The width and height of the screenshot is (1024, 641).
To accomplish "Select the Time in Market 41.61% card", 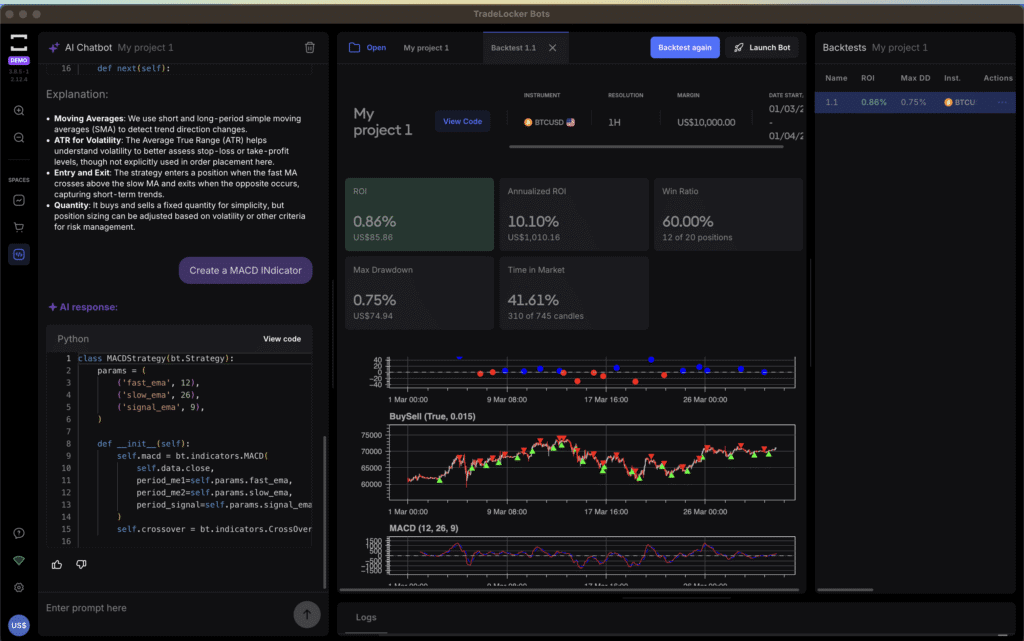I will coord(574,293).
